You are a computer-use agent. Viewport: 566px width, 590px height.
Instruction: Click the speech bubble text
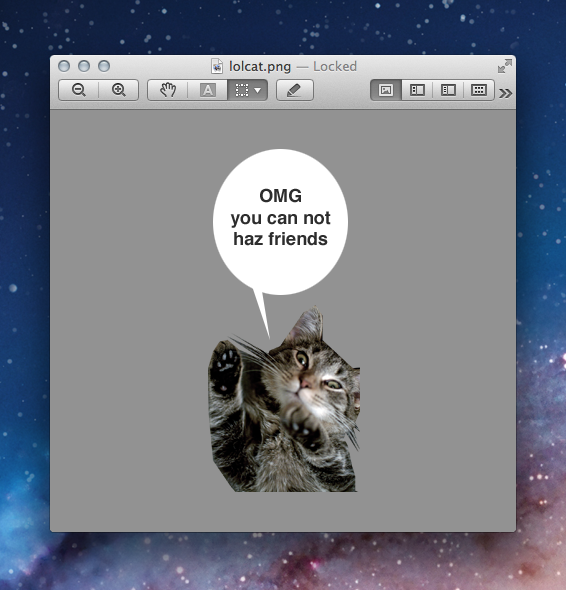pos(280,217)
